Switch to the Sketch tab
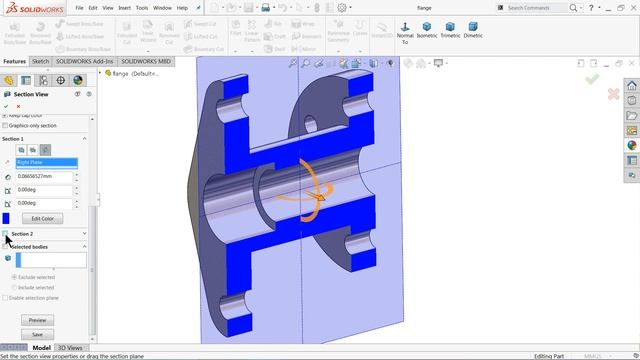 [40, 61]
